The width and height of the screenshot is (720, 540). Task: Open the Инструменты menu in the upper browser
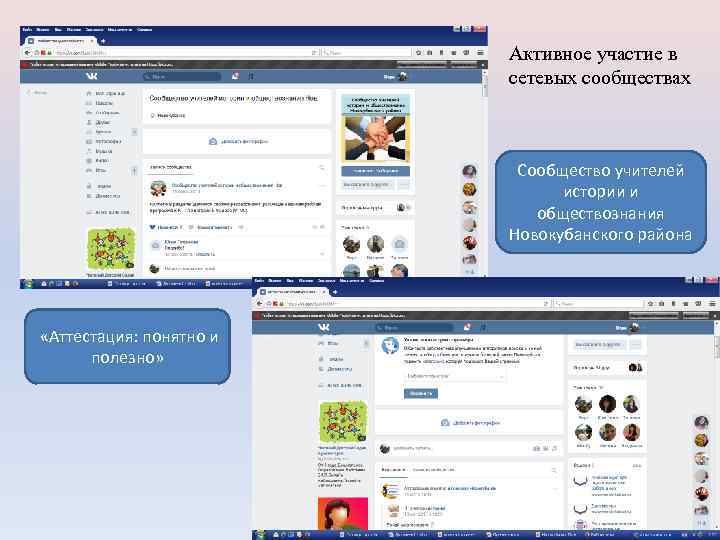coord(120,29)
